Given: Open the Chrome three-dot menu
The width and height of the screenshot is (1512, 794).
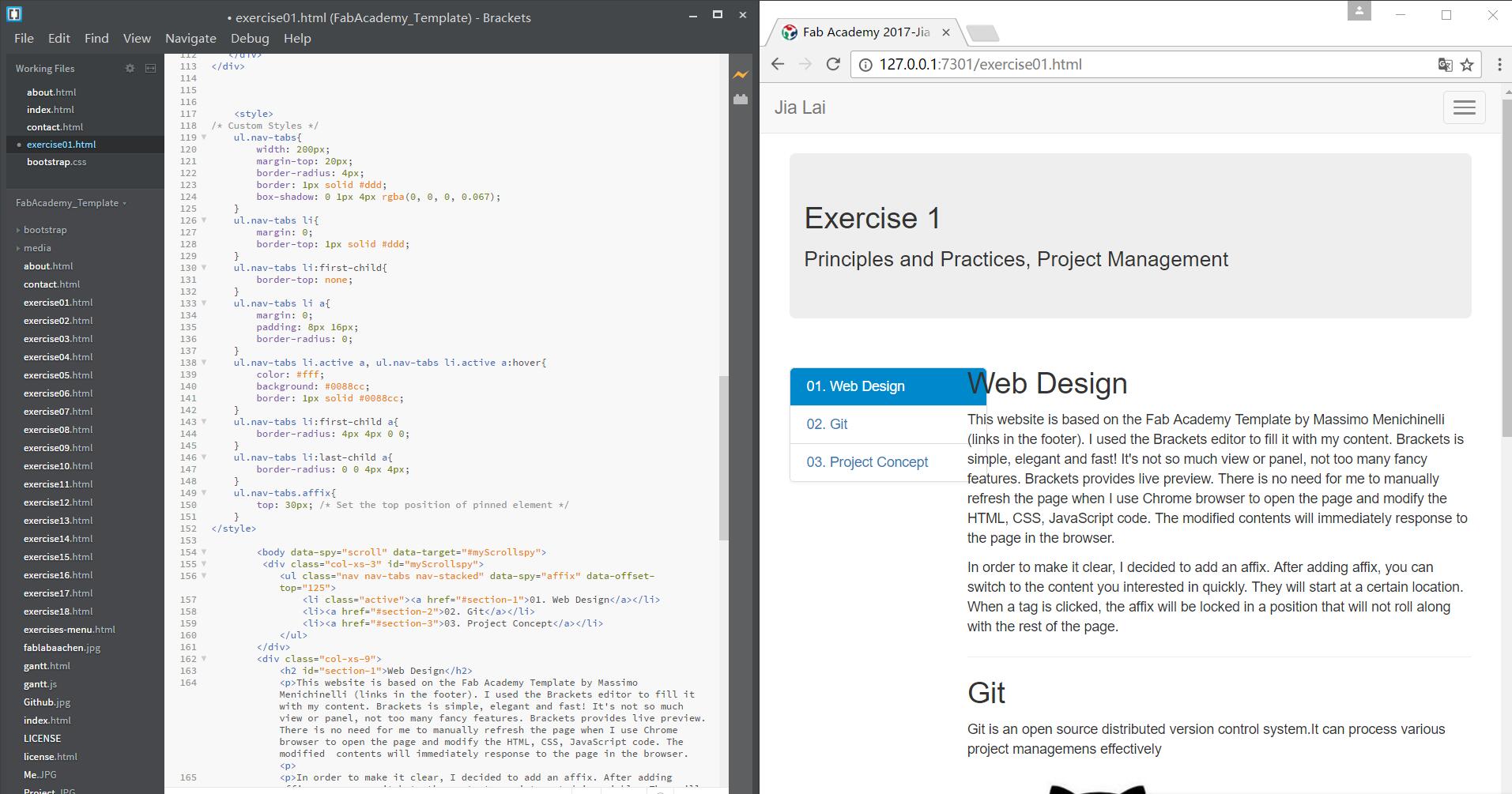Looking at the screenshot, I should click(x=1499, y=65).
